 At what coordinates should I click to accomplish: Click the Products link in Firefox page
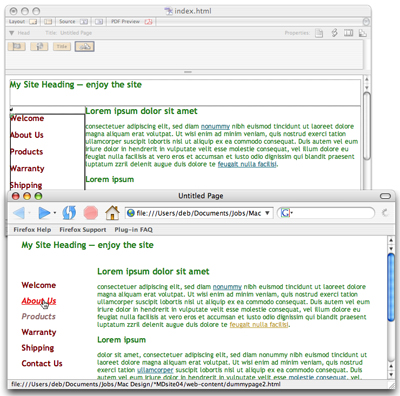point(39,316)
